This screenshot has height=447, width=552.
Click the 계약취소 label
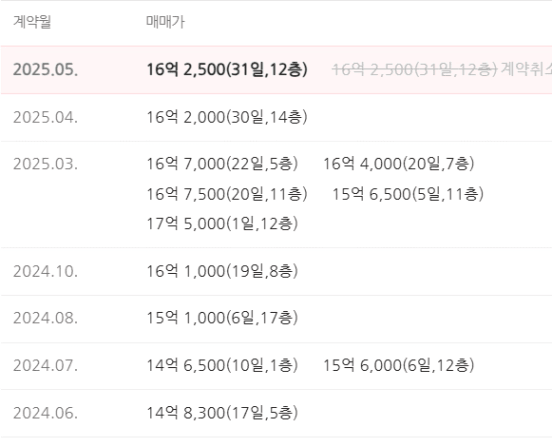(x=526, y=69)
